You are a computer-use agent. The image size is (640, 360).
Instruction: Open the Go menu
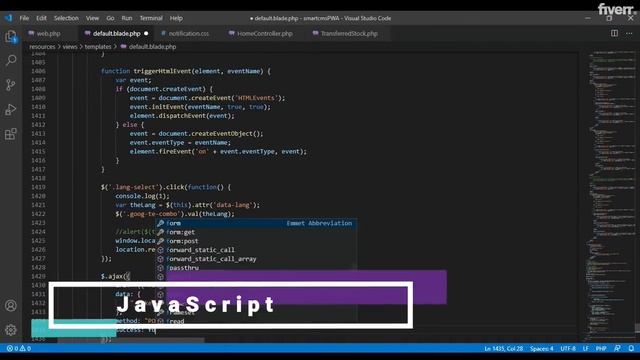pyautogui.click(x=110, y=18)
